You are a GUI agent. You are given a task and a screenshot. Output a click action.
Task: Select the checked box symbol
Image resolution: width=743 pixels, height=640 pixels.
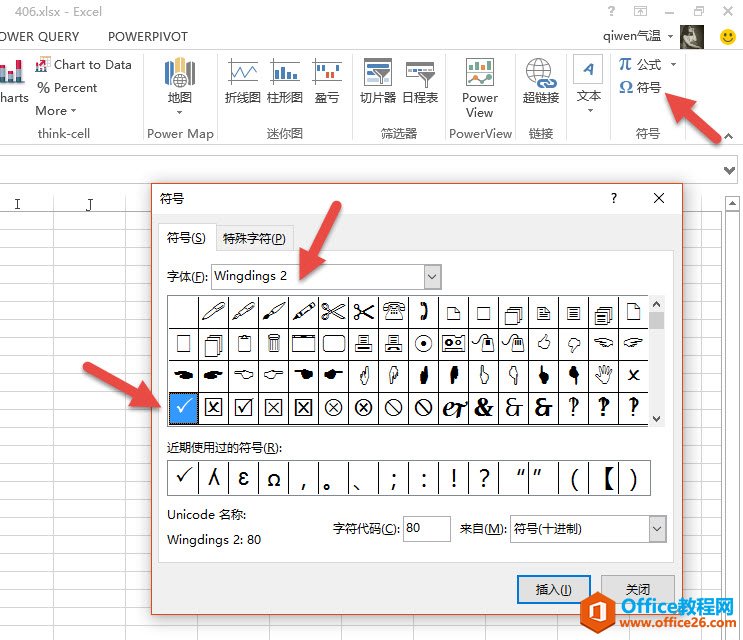tap(244, 407)
